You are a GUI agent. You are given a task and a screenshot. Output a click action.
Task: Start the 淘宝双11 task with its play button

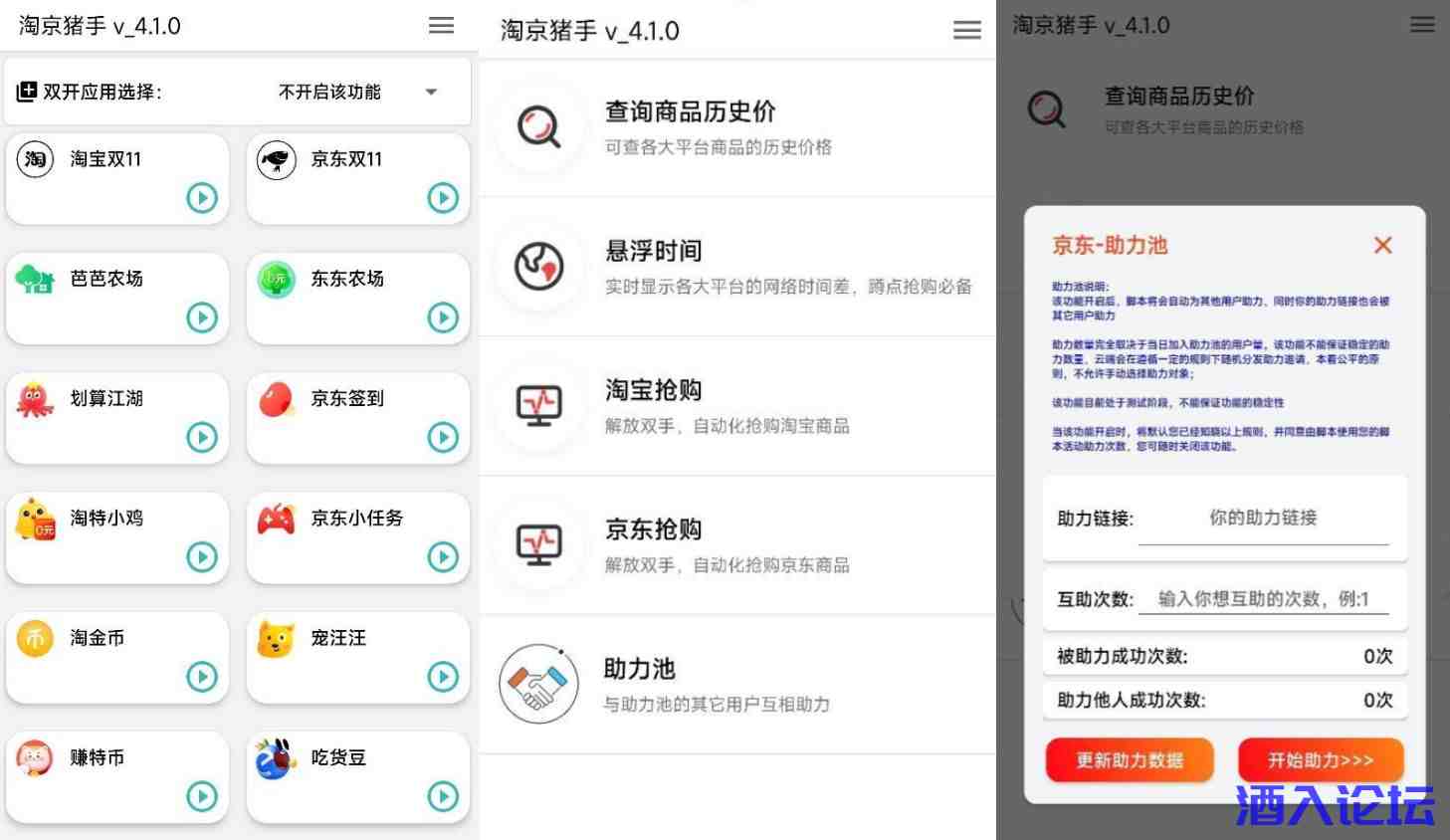[202, 198]
